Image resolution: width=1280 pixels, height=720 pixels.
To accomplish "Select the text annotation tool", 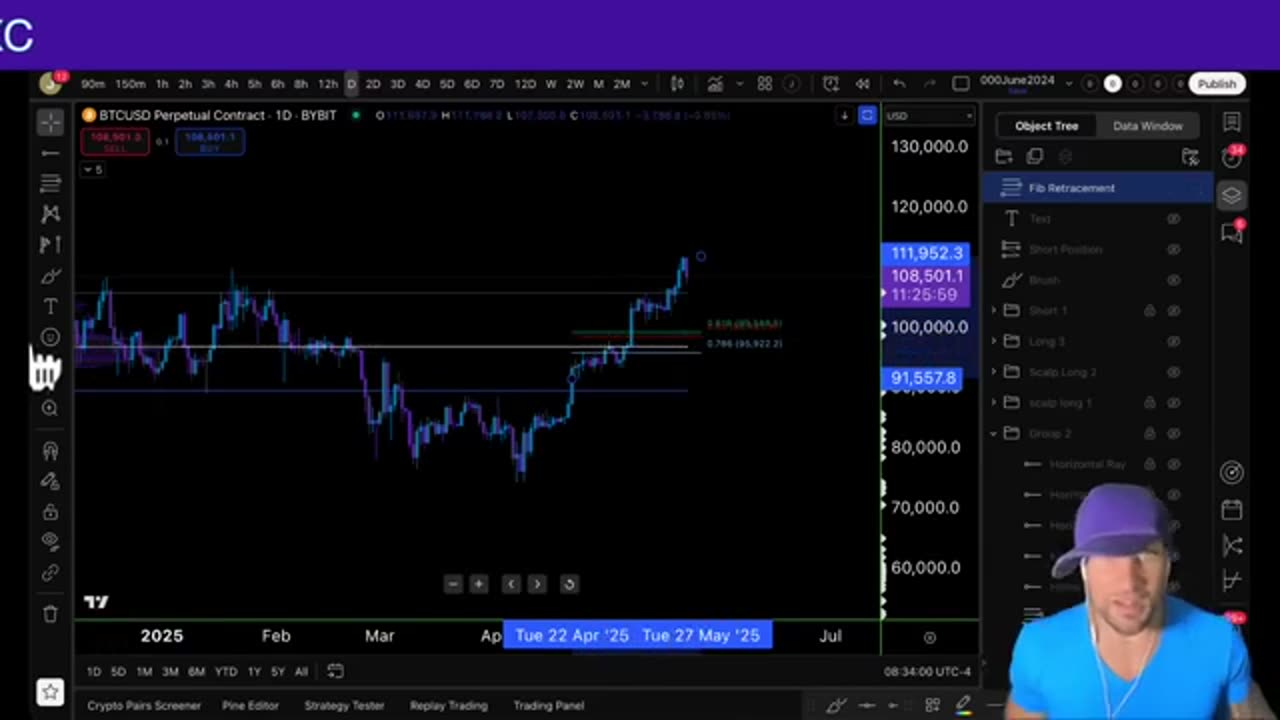I will 50,307.
